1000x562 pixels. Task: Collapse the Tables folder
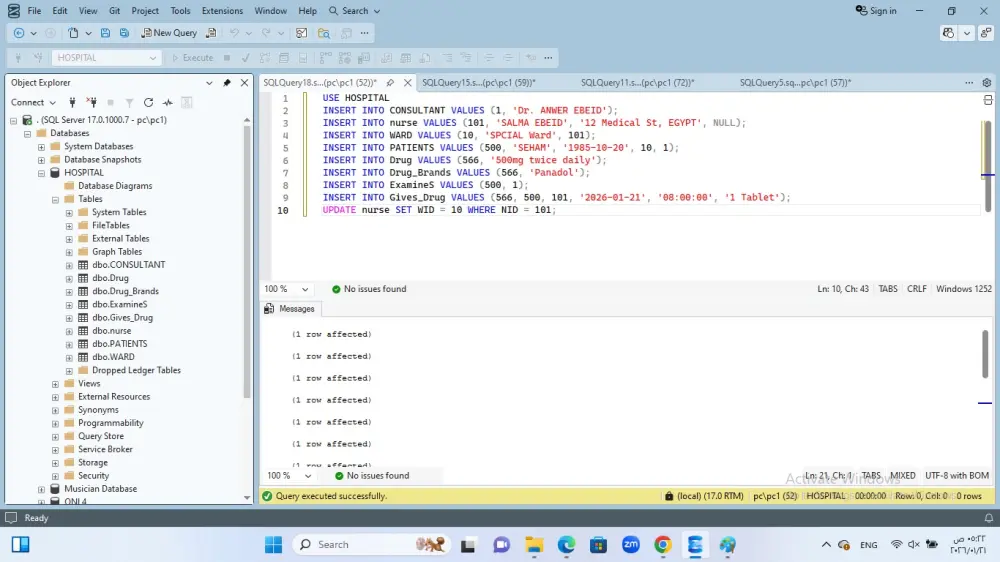tap(55, 199)
